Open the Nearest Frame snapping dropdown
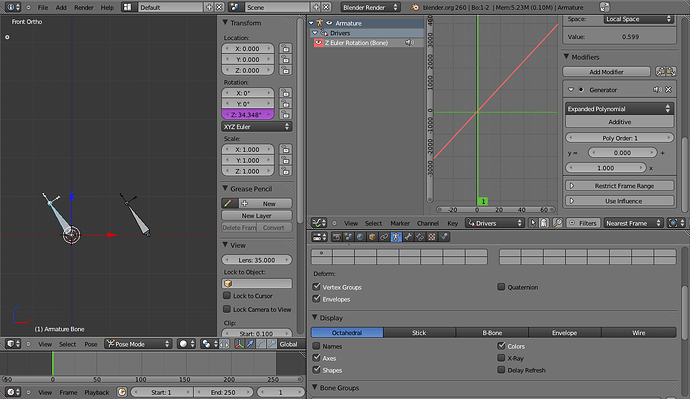The image size is (690, 399). pos(633,223)
